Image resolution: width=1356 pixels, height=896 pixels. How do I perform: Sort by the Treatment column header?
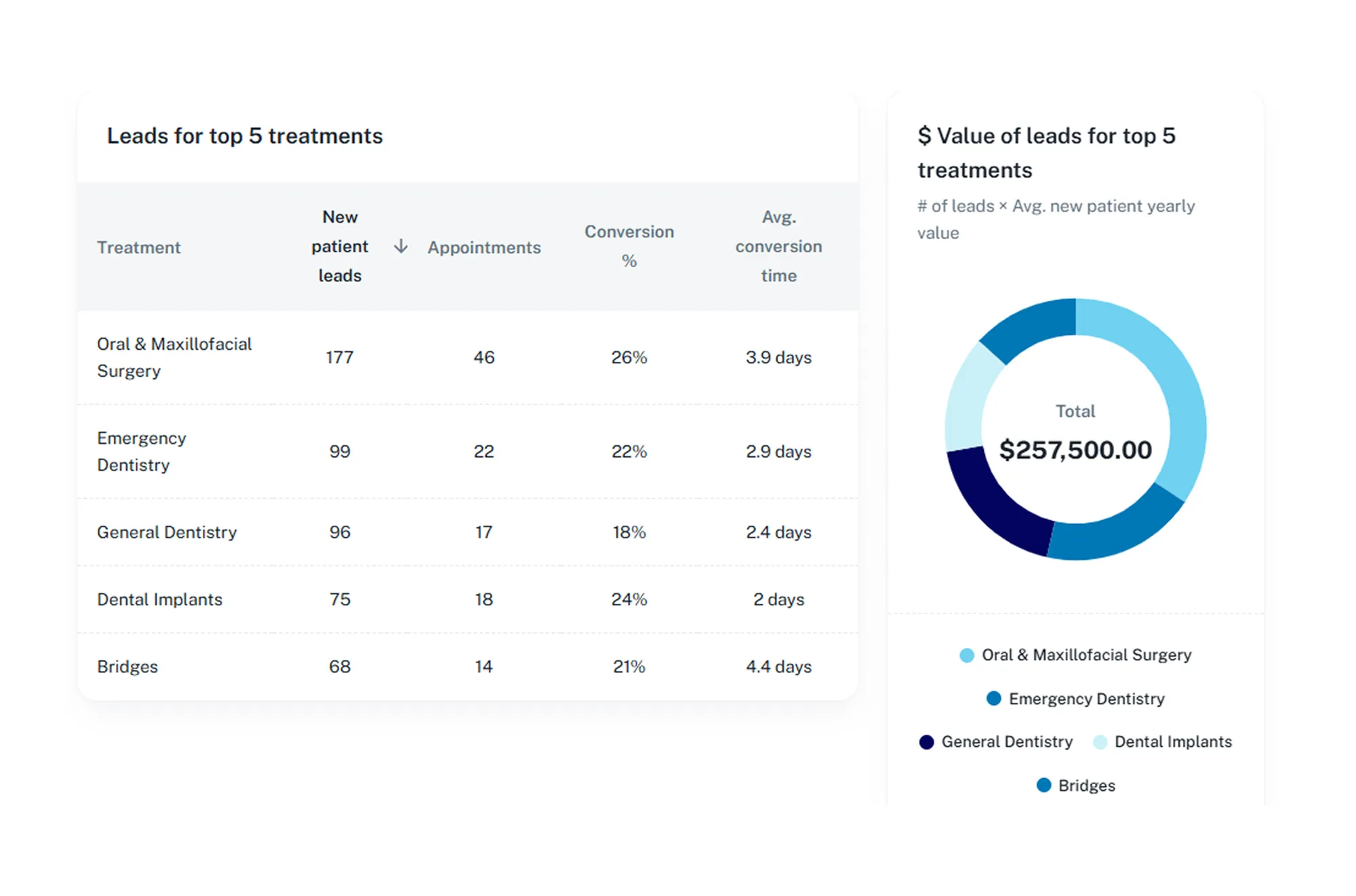(x=138, y=247)
